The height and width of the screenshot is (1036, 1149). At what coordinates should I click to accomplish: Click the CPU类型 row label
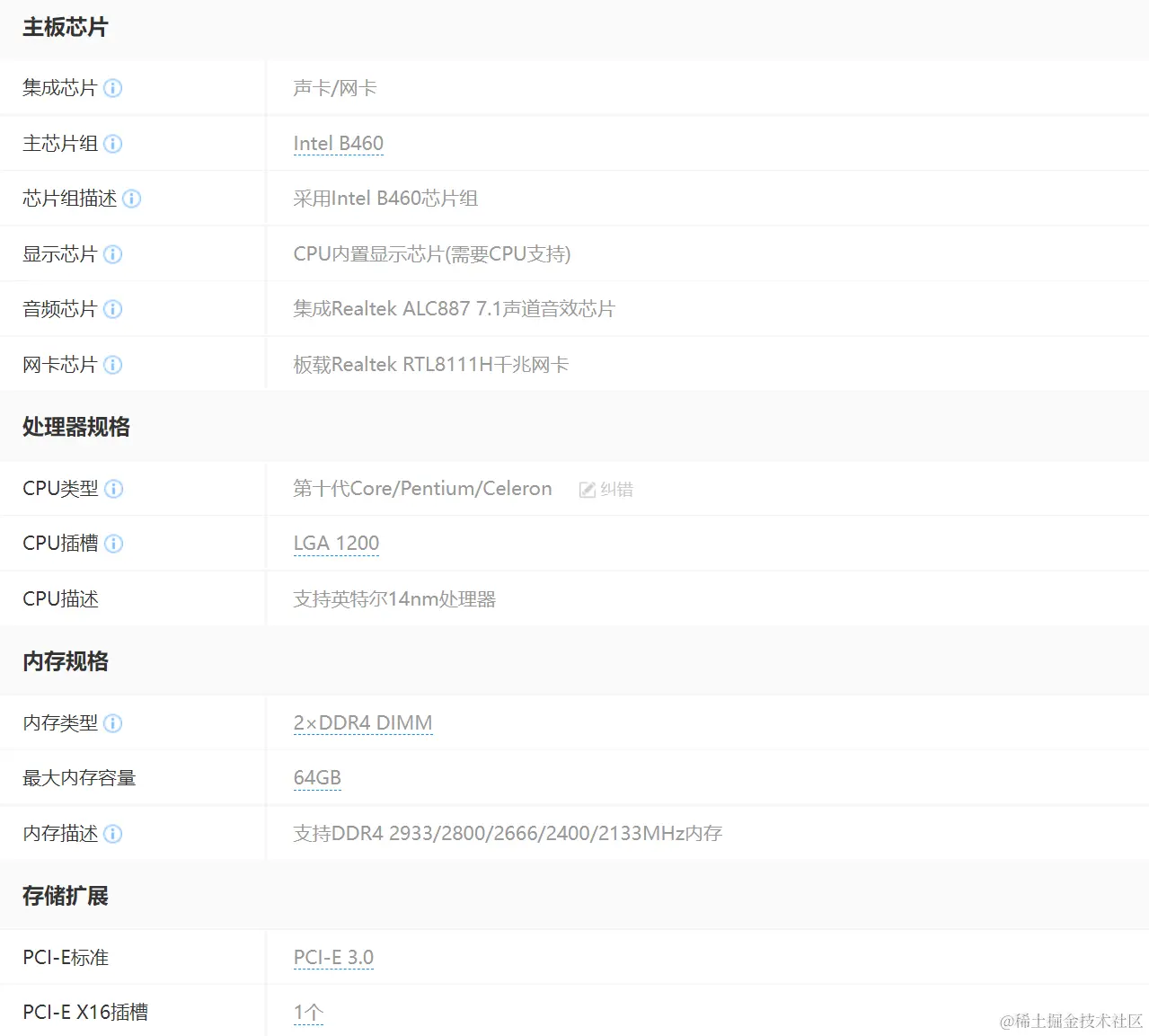coord(61,489)
